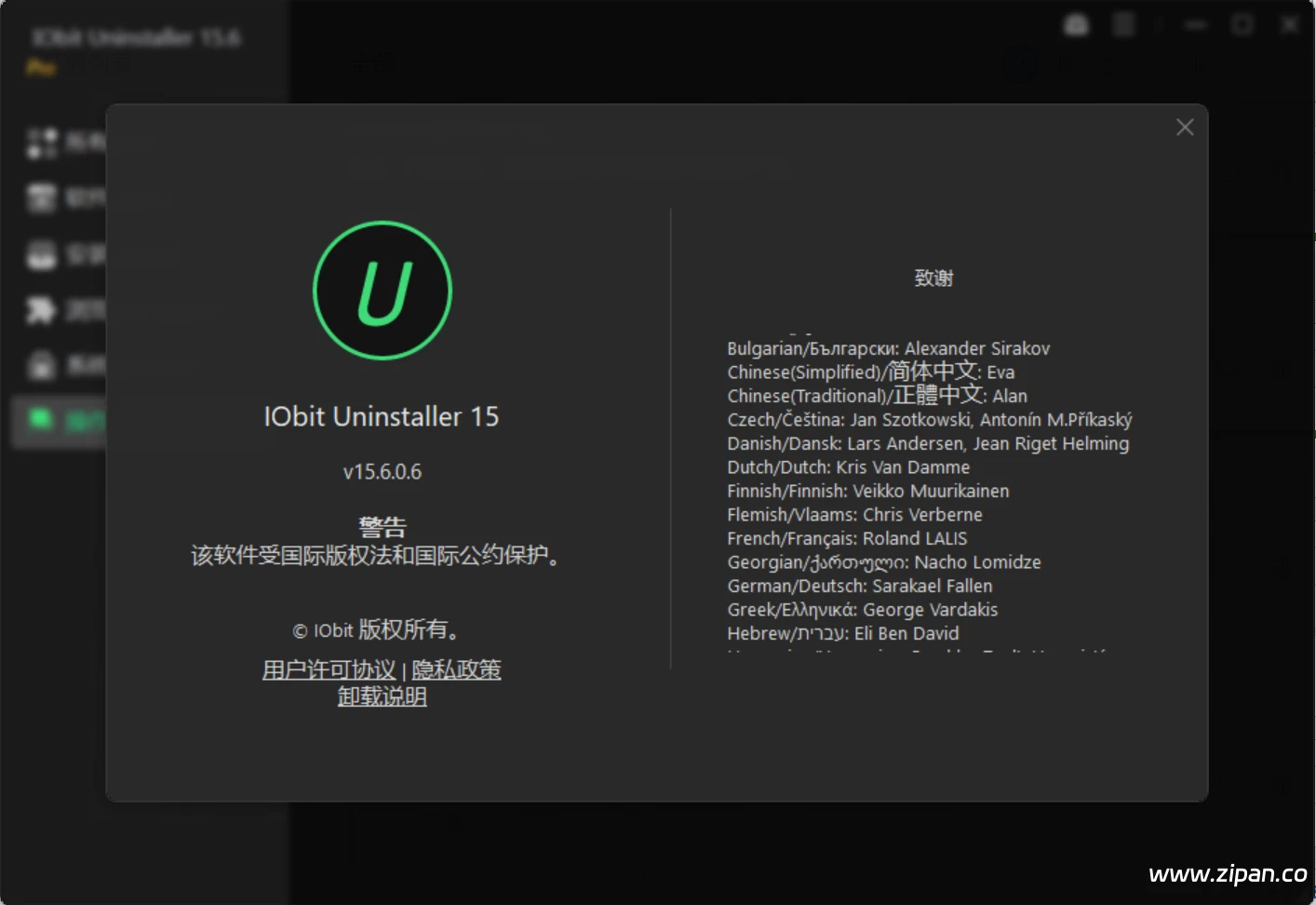
Task: Click the Hebrew credit line for Eli Ben David
Action: 842,633
